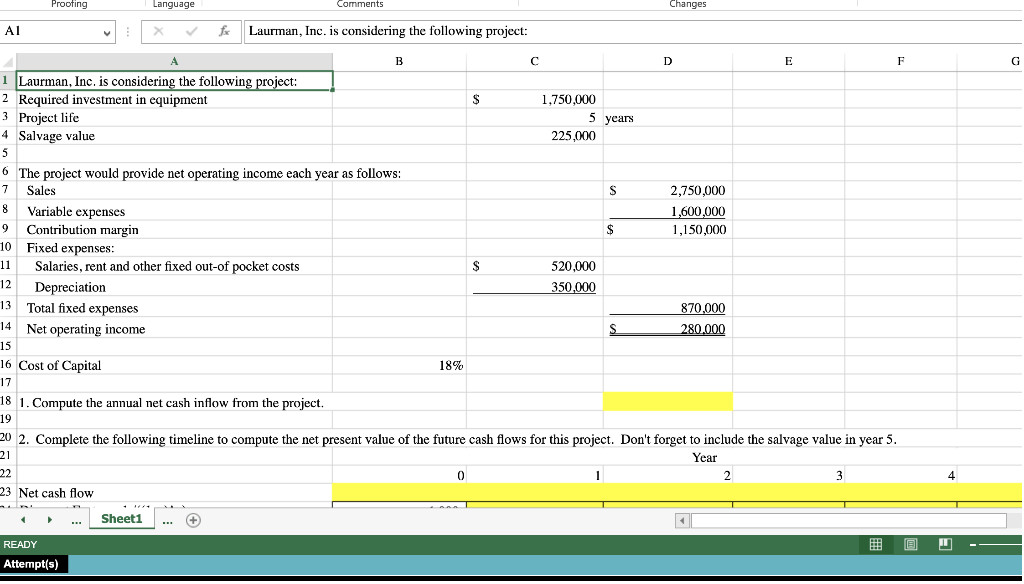Click the zoom out minus button

973,544
